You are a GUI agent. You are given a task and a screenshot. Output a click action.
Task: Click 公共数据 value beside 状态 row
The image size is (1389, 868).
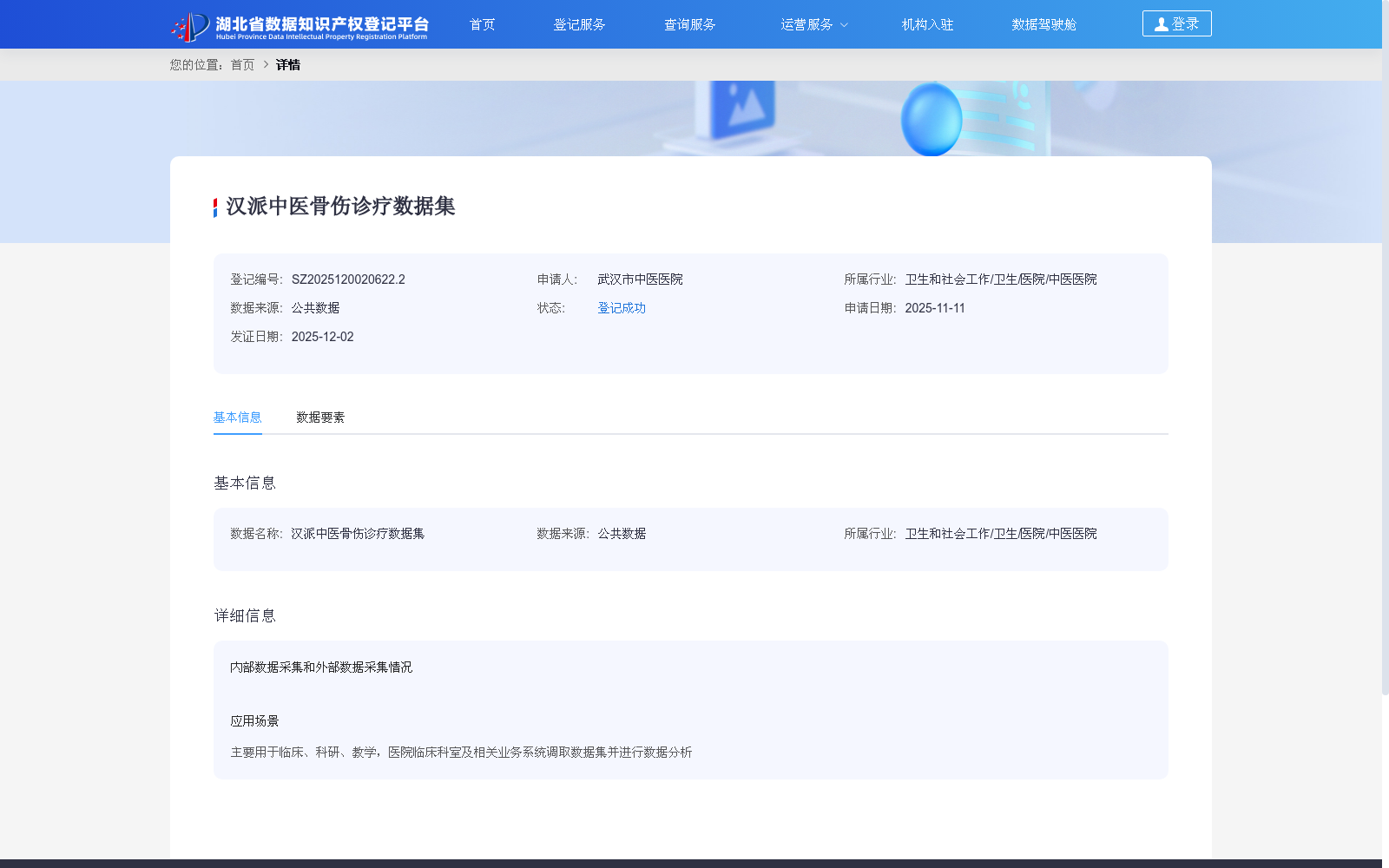(x=315, y=308)
